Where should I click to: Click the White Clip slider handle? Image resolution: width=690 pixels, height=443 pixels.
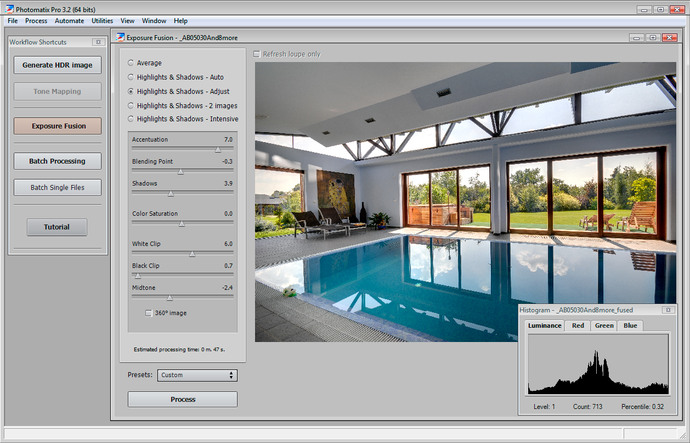click(192, 254)
